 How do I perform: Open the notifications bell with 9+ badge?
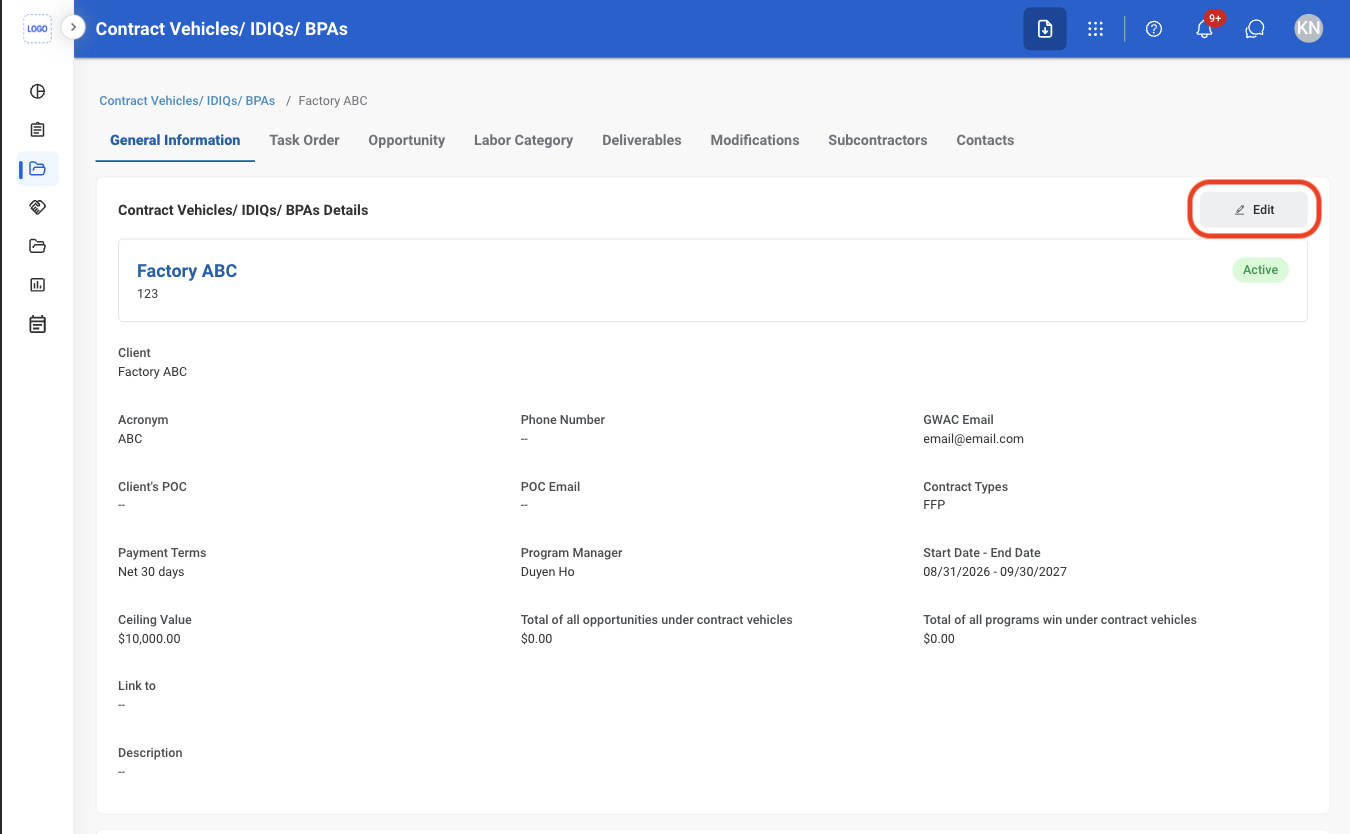pos(1205,29)
